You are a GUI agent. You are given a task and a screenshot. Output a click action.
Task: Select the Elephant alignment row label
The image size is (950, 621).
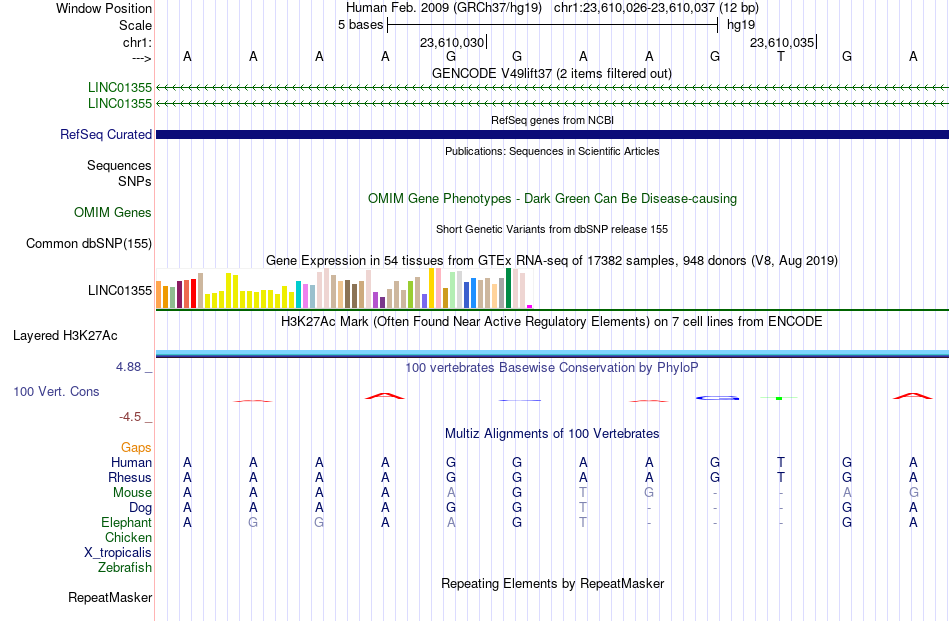pos(127,523)
